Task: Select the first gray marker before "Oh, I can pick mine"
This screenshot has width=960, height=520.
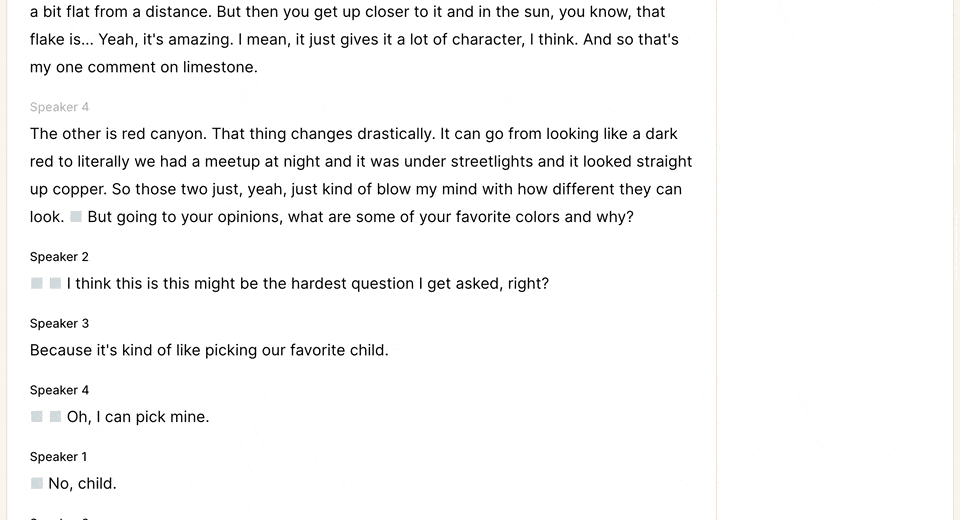Action: click(37, 416)
